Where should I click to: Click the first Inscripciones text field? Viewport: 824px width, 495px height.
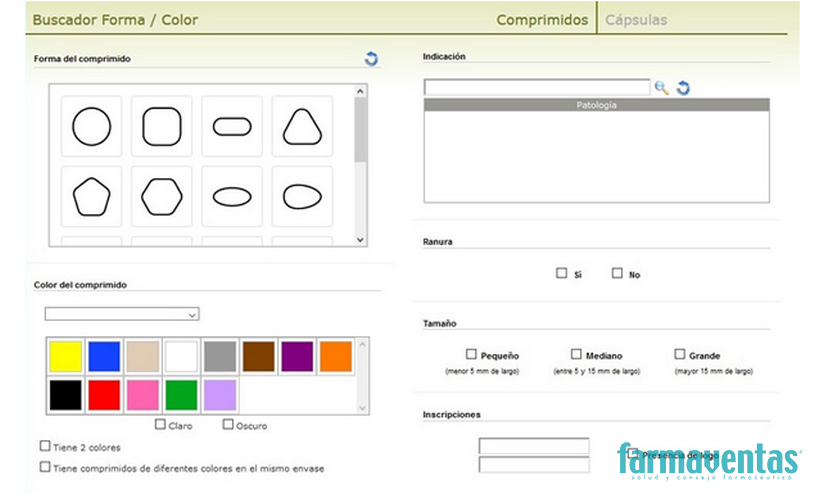coord(534,446)
